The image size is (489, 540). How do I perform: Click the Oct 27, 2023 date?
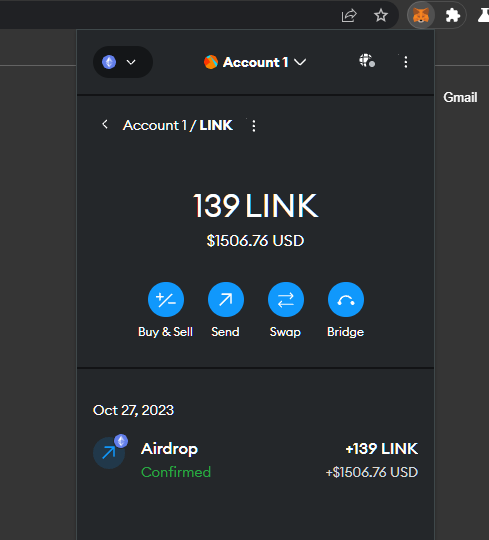133,410
